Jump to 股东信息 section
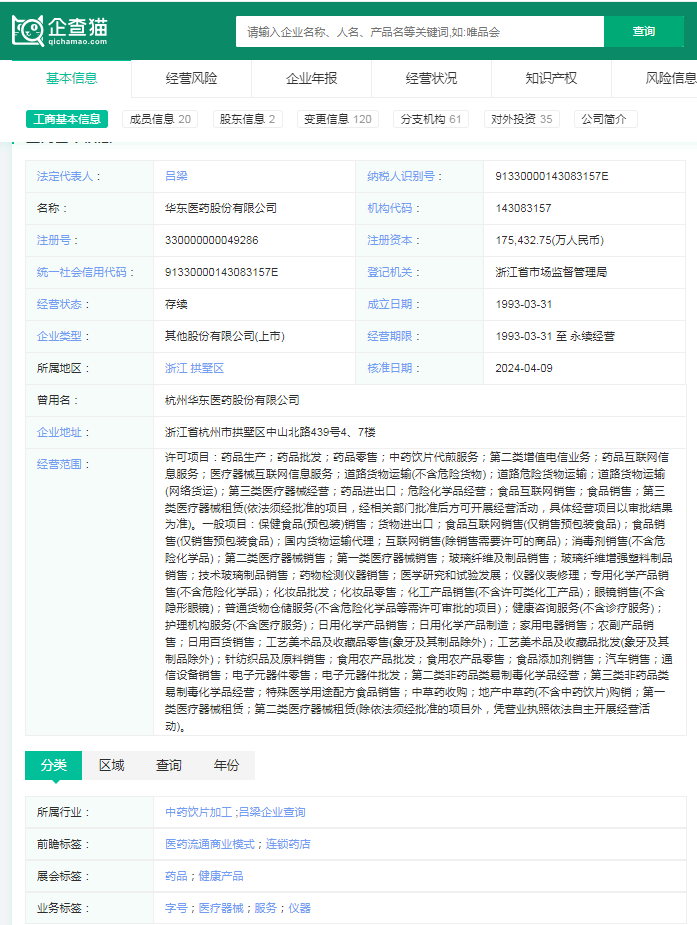Screen dimensions: 697x925 point(247,119)
